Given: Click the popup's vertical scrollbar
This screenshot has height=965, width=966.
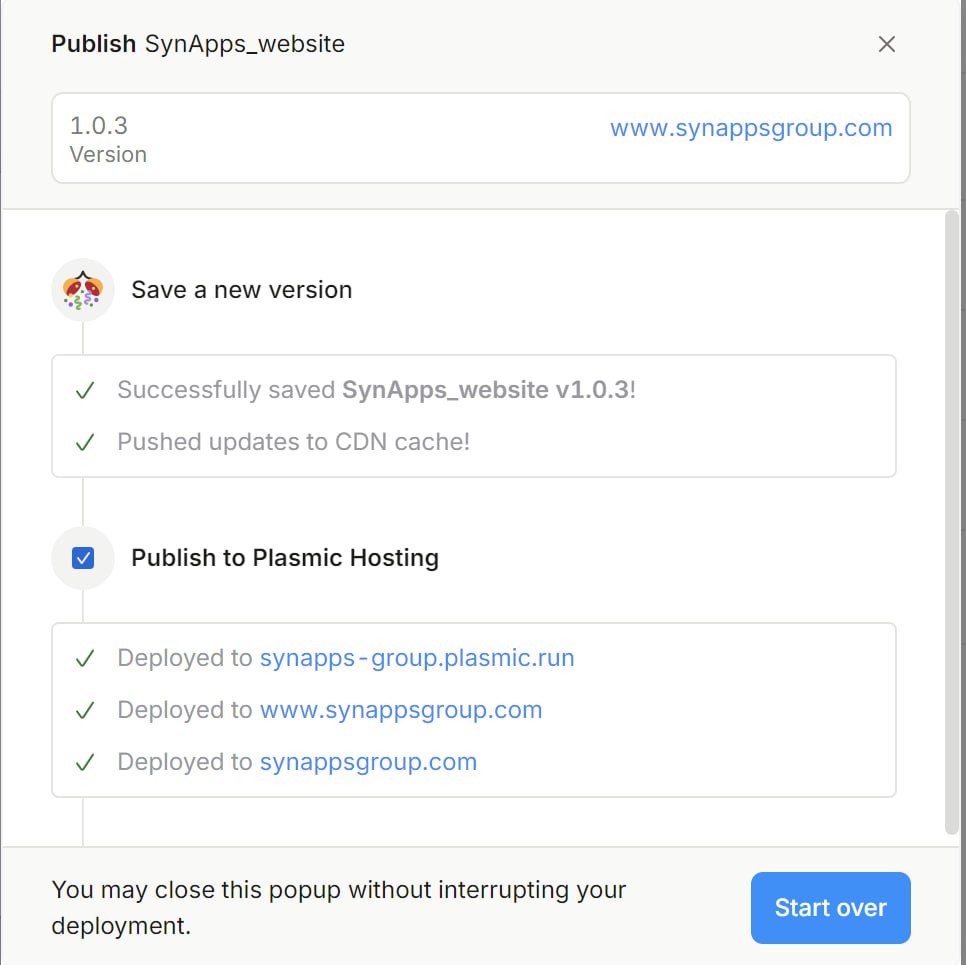Looking at the screenshot, I should pos(951,520).
